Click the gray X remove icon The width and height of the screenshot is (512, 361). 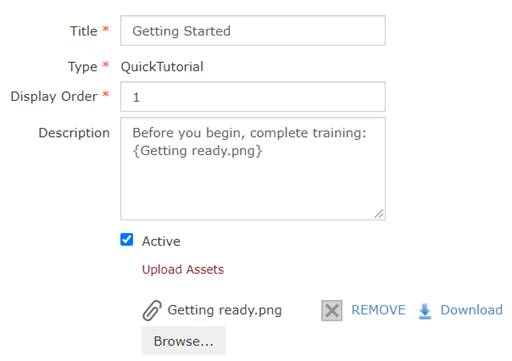(332, 311)
